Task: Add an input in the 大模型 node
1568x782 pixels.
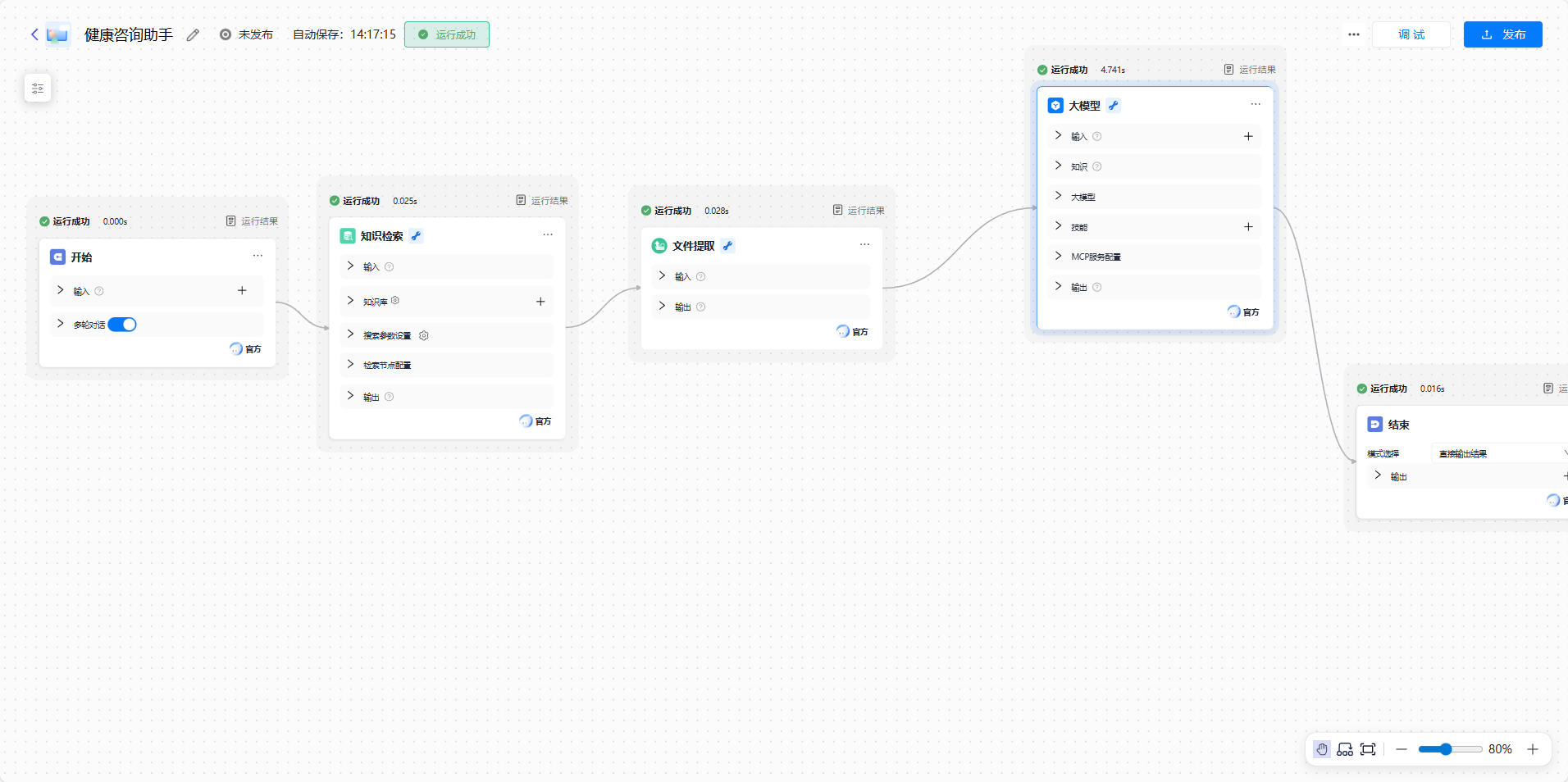Action: point(1248,136)
